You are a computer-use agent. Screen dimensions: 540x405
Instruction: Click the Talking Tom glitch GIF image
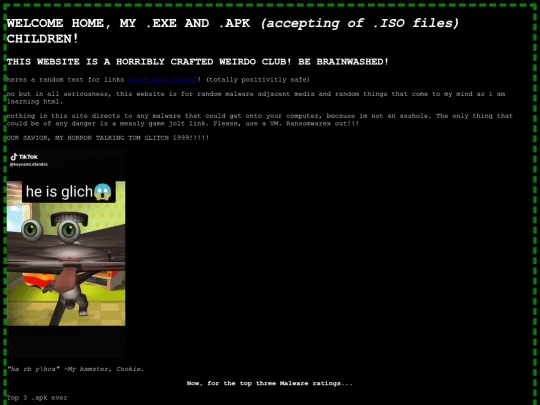click(x=66, y=253)
